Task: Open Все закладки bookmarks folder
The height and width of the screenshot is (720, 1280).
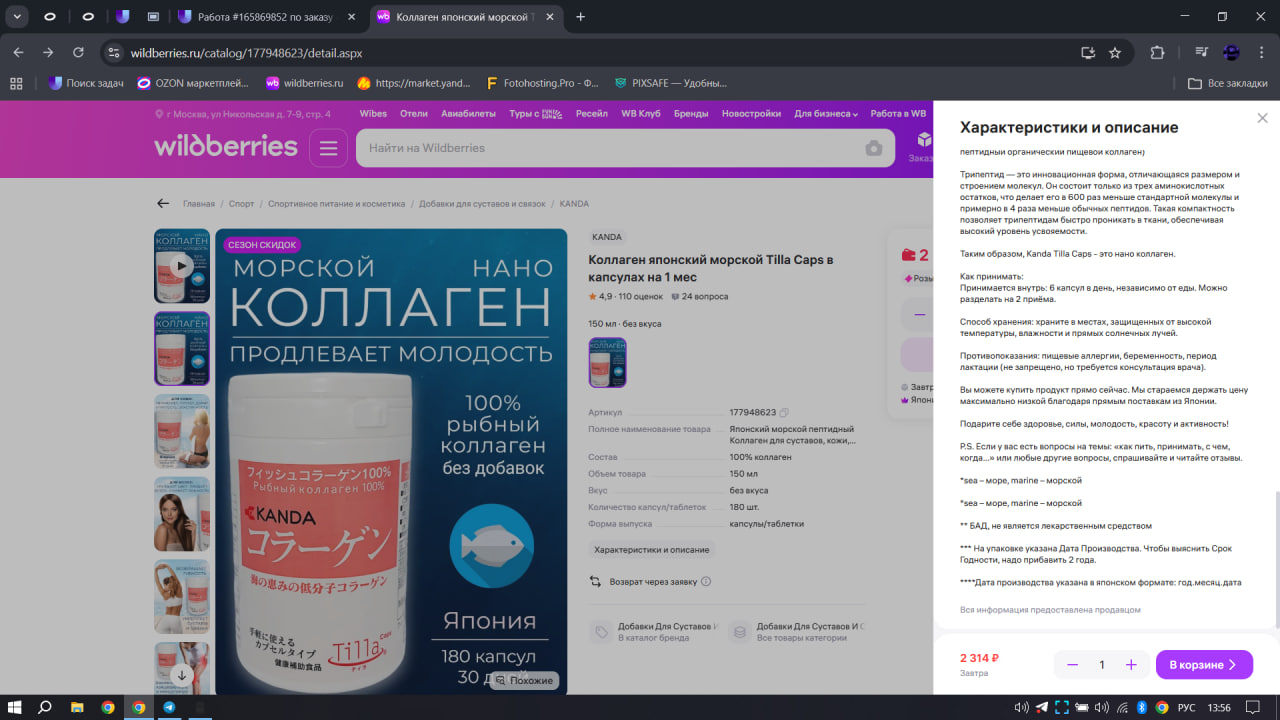Action: coord(1228,83)
